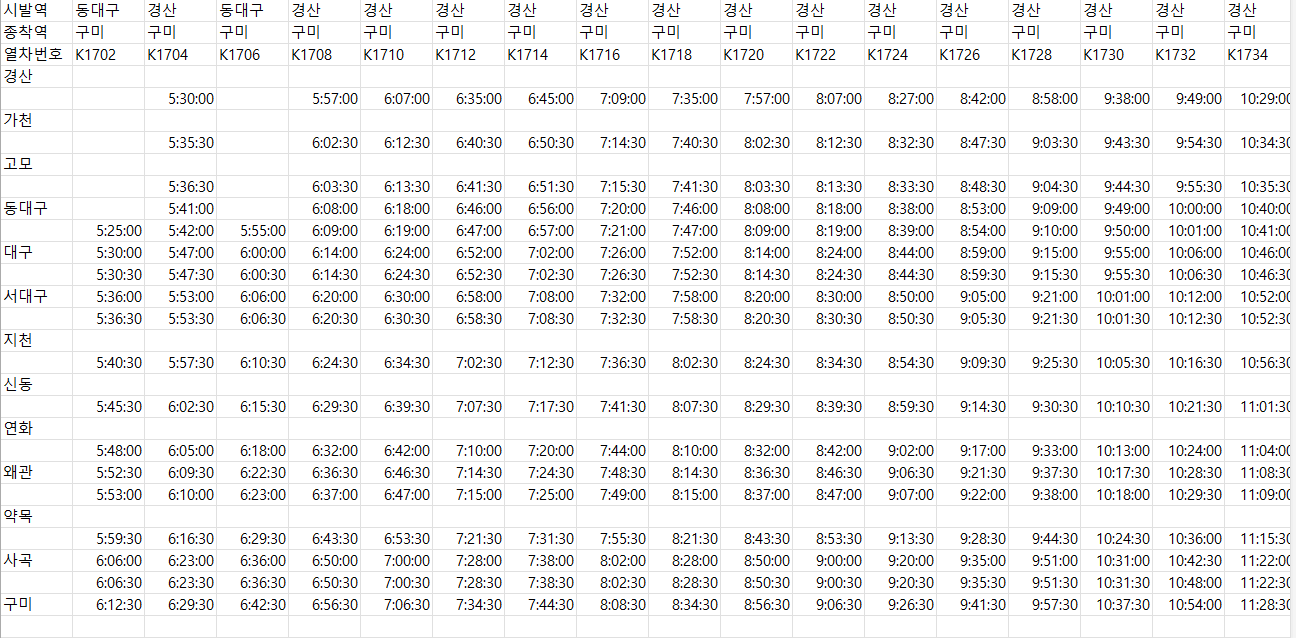
Task: Click train number cell K1718
Action: (685, 55)
